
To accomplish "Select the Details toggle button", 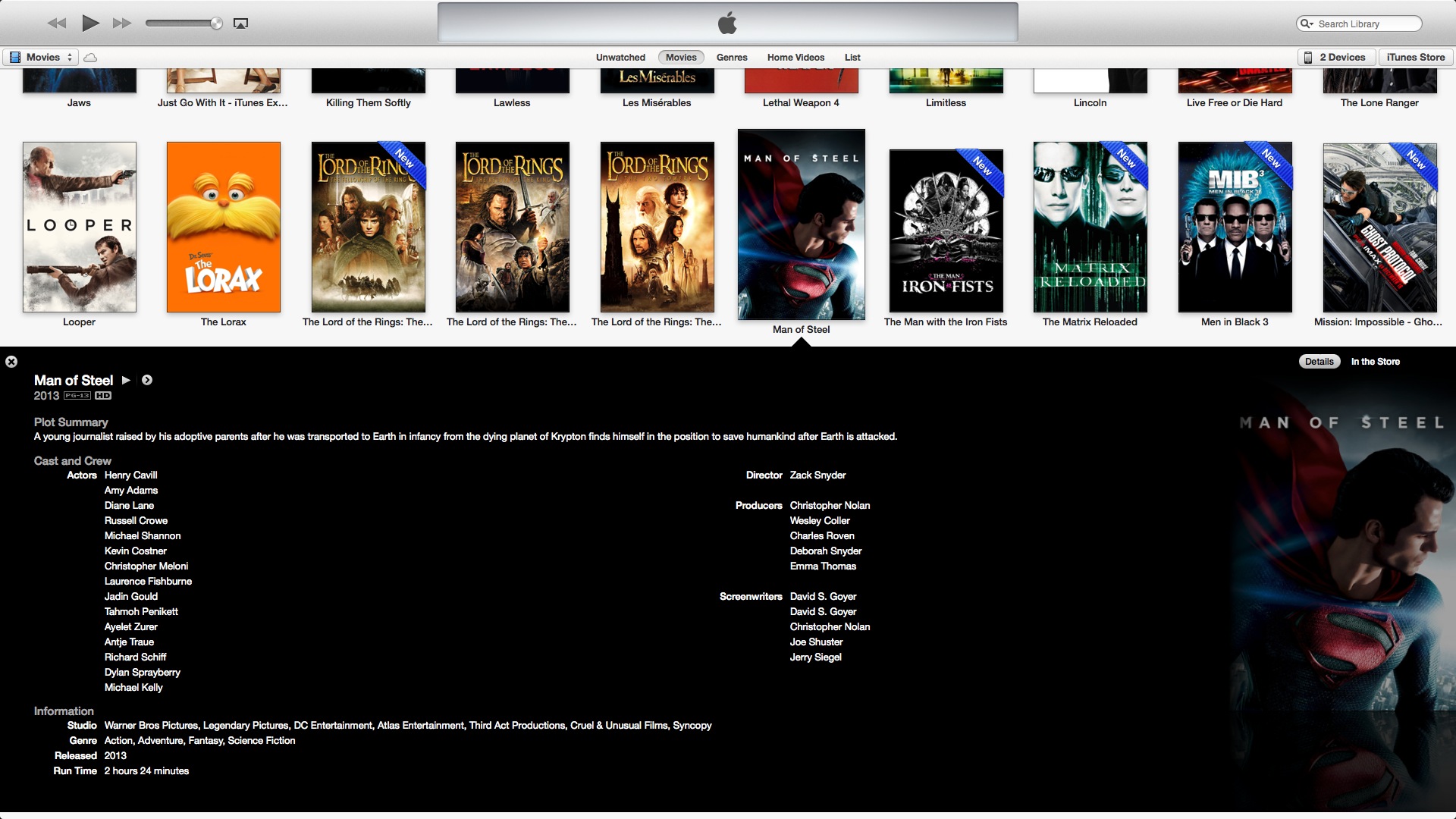I will tap(1319, 362).
